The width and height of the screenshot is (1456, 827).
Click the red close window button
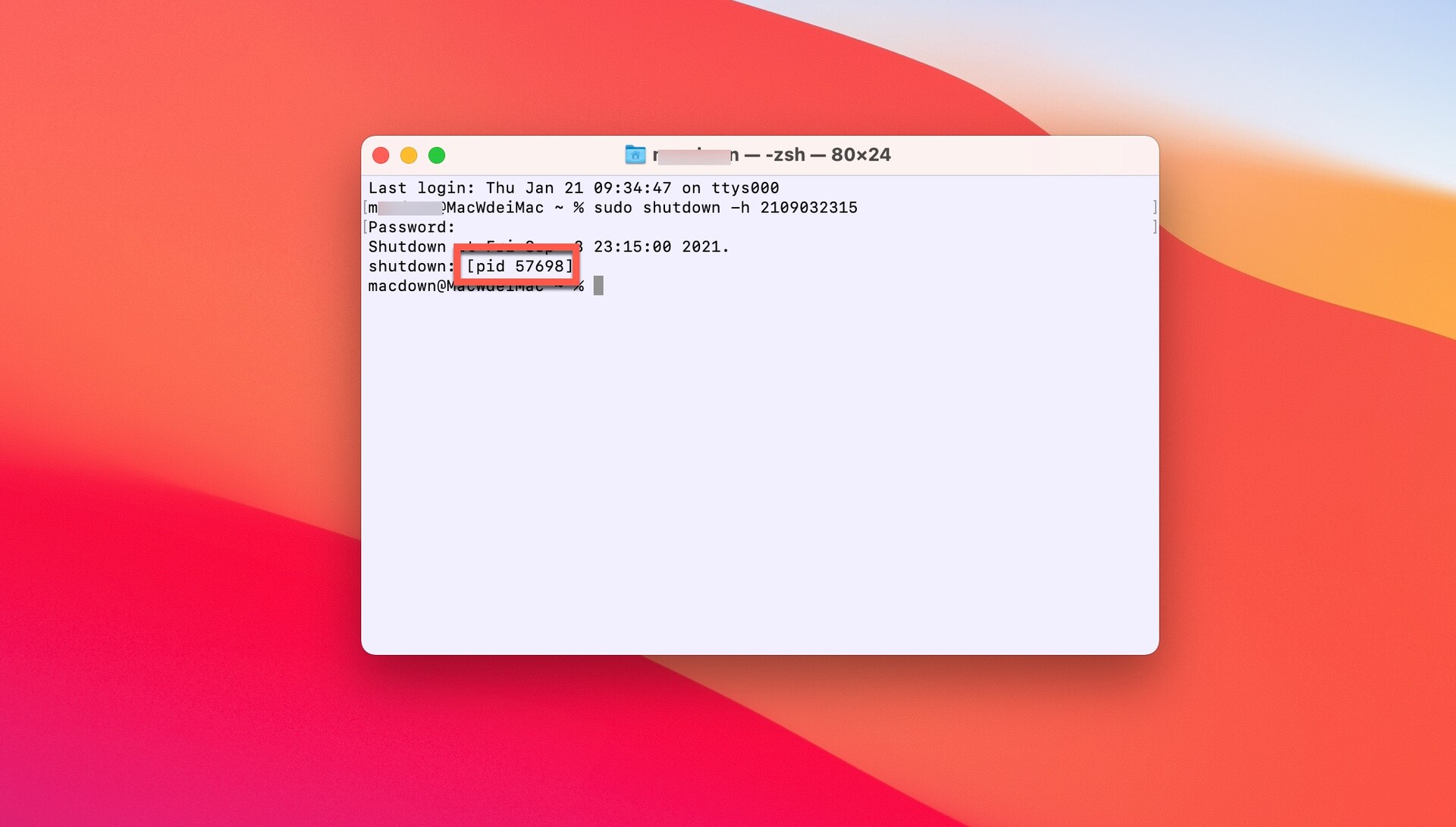(x=381, y=155)
